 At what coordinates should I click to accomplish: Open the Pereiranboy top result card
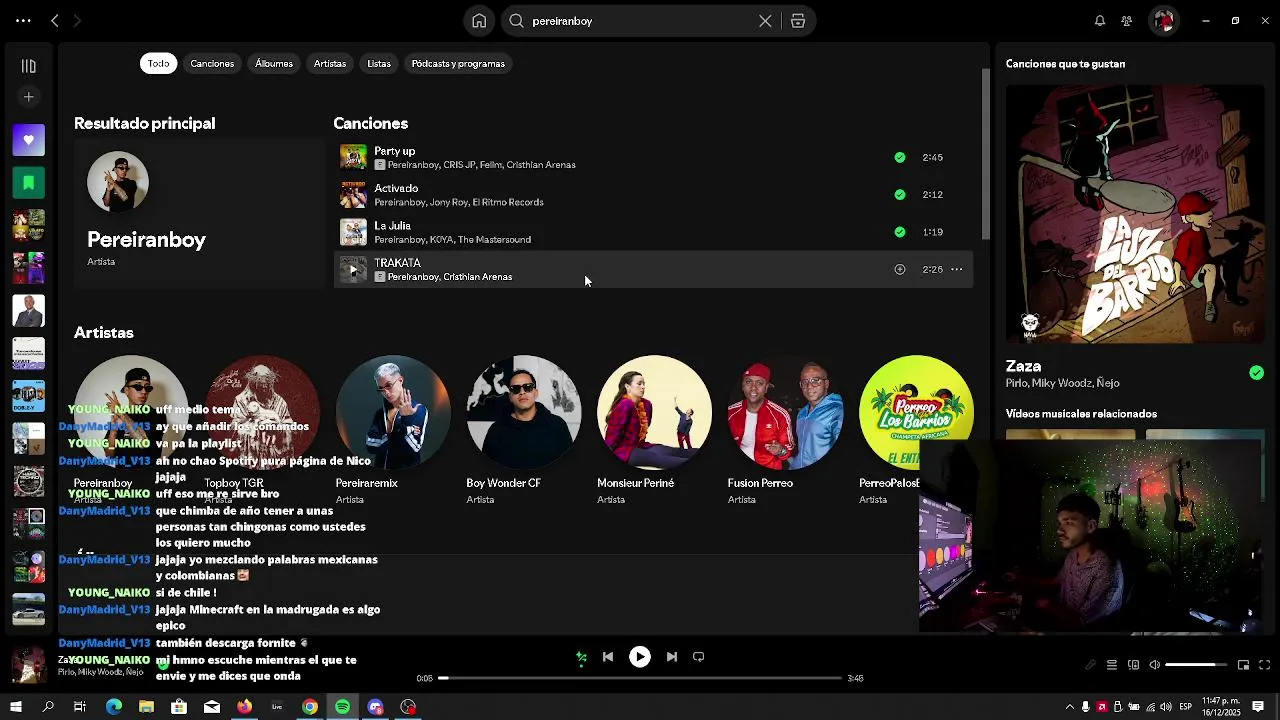pyautogui.click(x=199, y=213)
